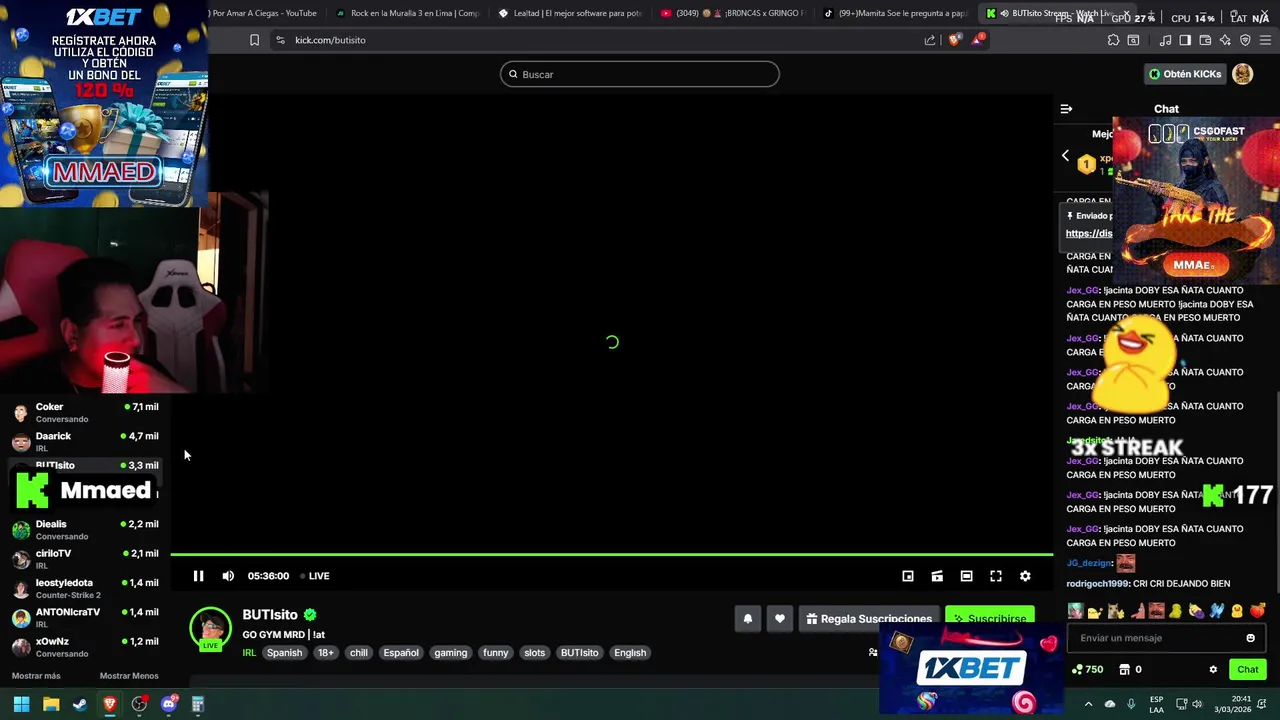Toggle notification bell for BUTIsito

click(x=747, y=619)
